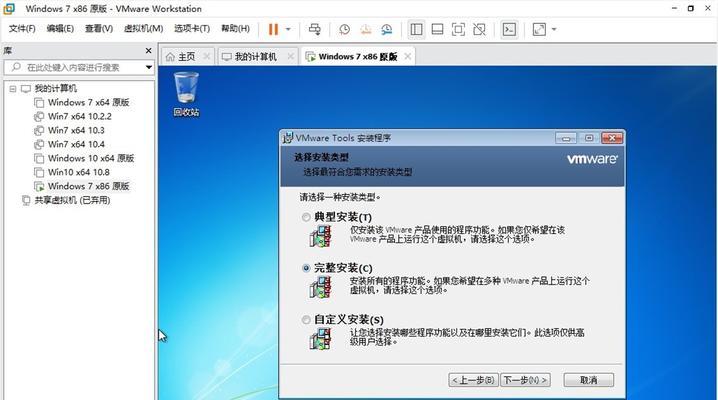Viewport: 718px width, 400px height.
Task: Open the library search dropdown arrow
Action: click(148, 67)
